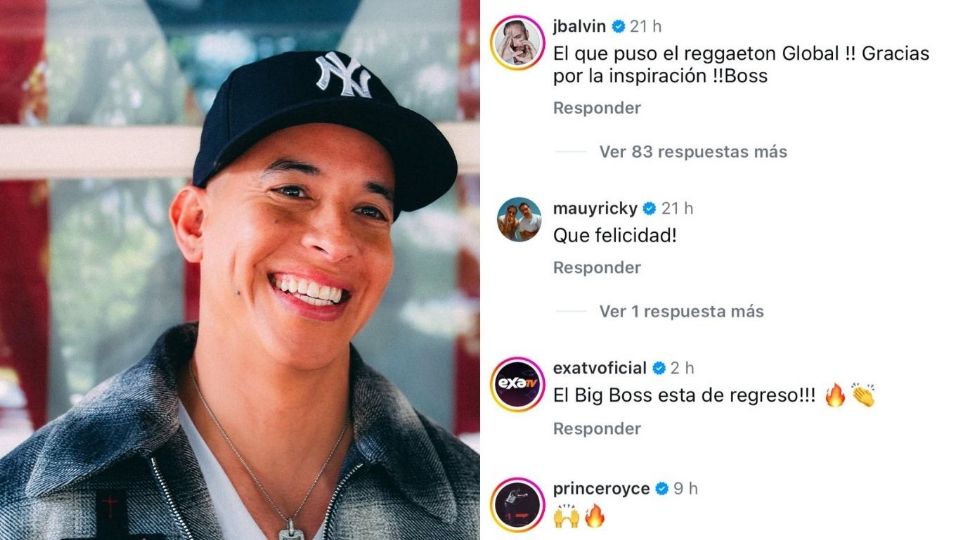Click exatvoficial's blue verified badge
The width and height of the screenshot is (960, 540).
click(x=659, y=368)
